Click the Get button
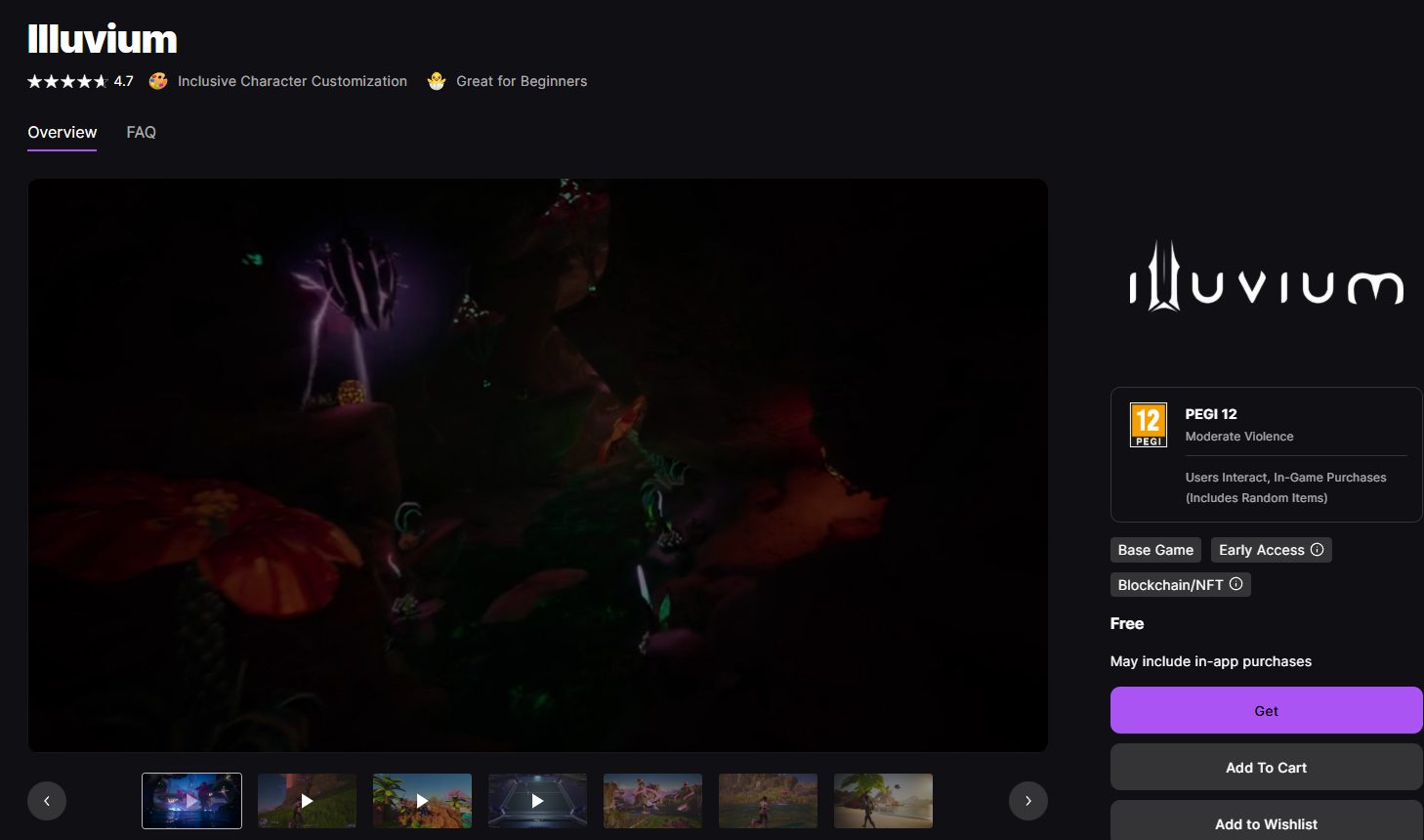Screen dimensions: 1424x840 click(x=1266, y=710)
